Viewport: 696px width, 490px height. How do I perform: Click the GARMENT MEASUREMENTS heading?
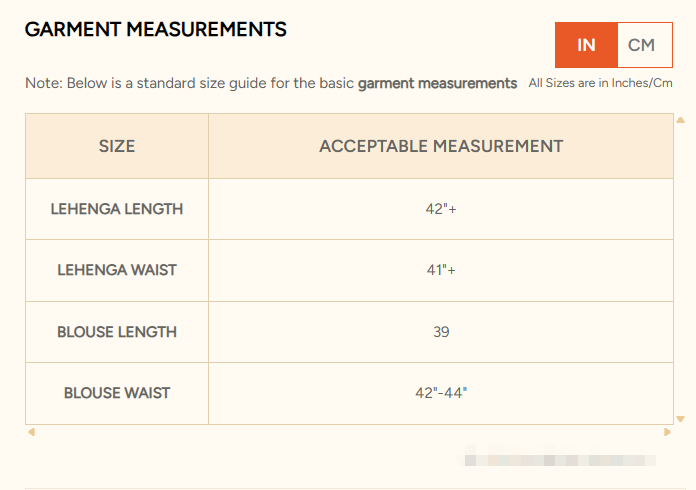156,30
